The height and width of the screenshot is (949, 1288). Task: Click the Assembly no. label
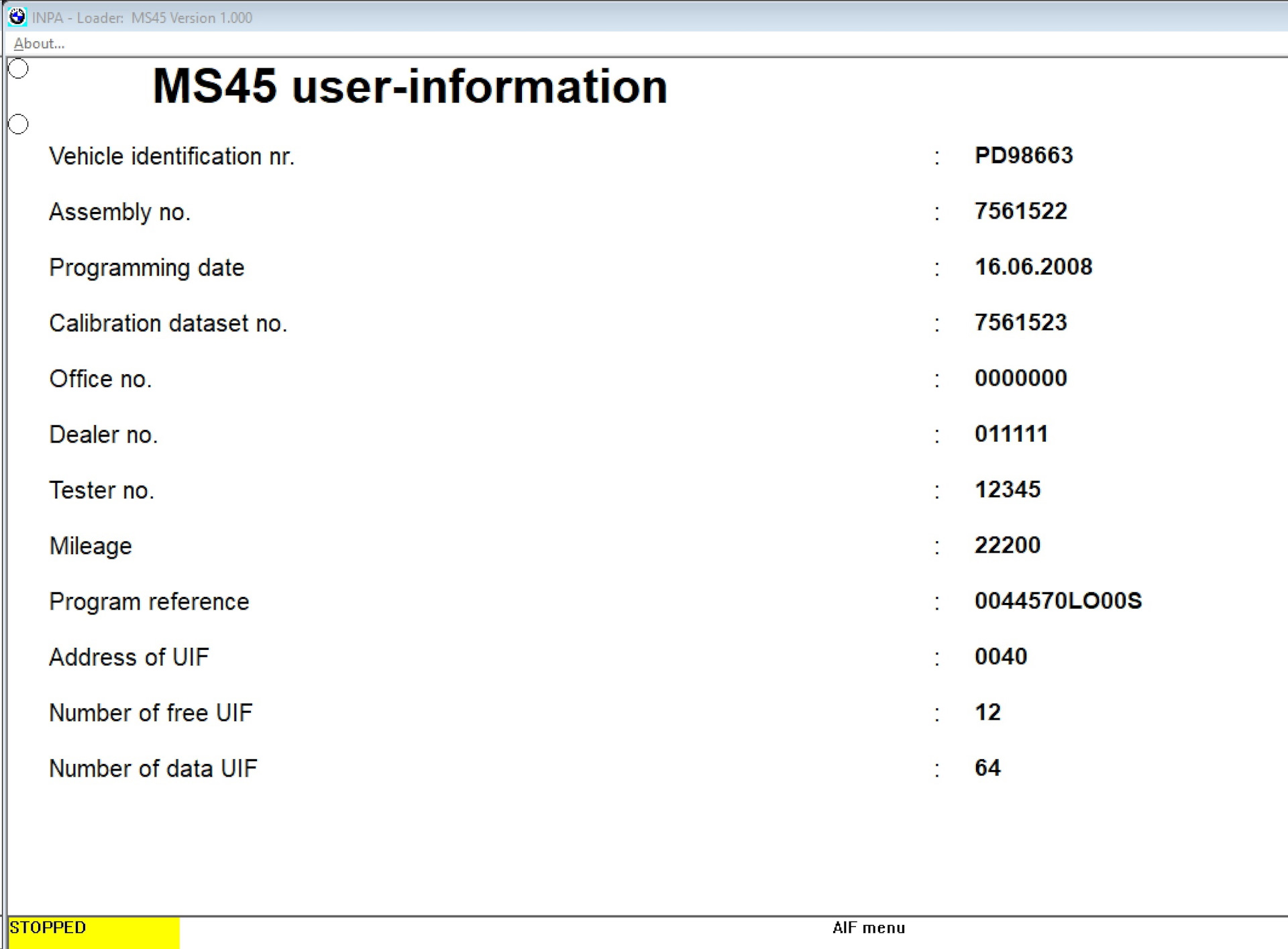[x=120, y=212]
